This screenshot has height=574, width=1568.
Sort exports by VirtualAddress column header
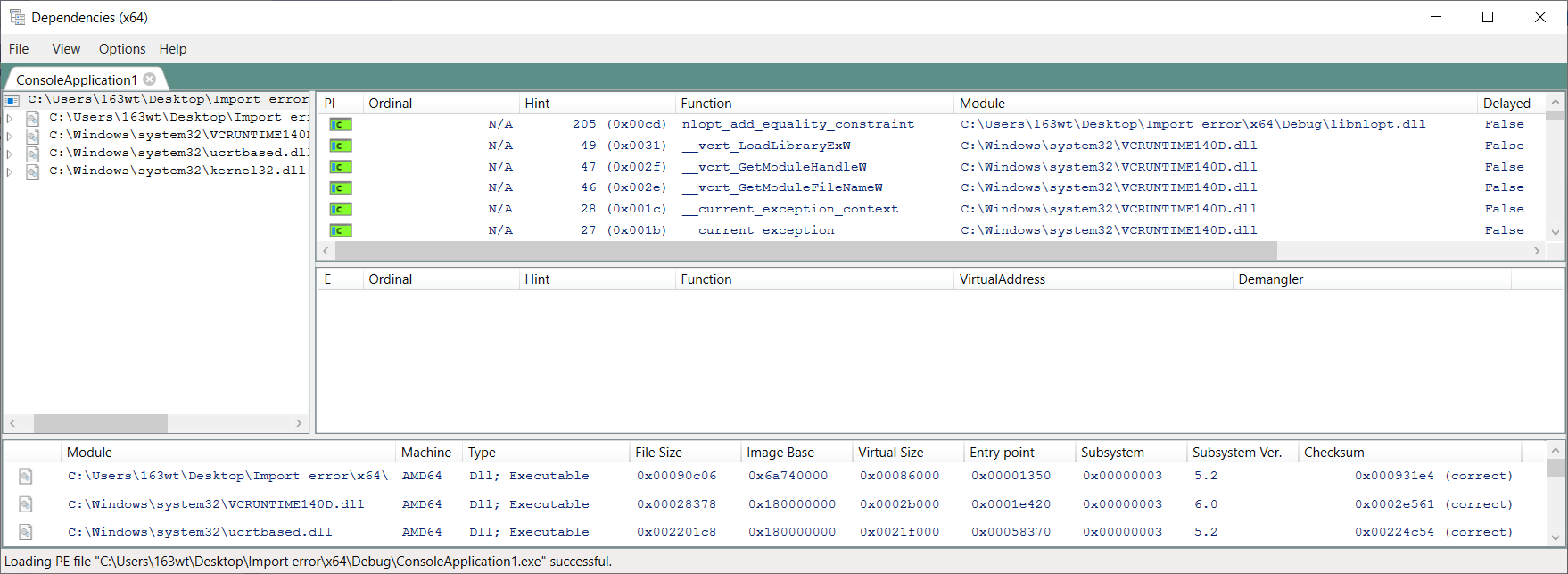(1093, 279)
